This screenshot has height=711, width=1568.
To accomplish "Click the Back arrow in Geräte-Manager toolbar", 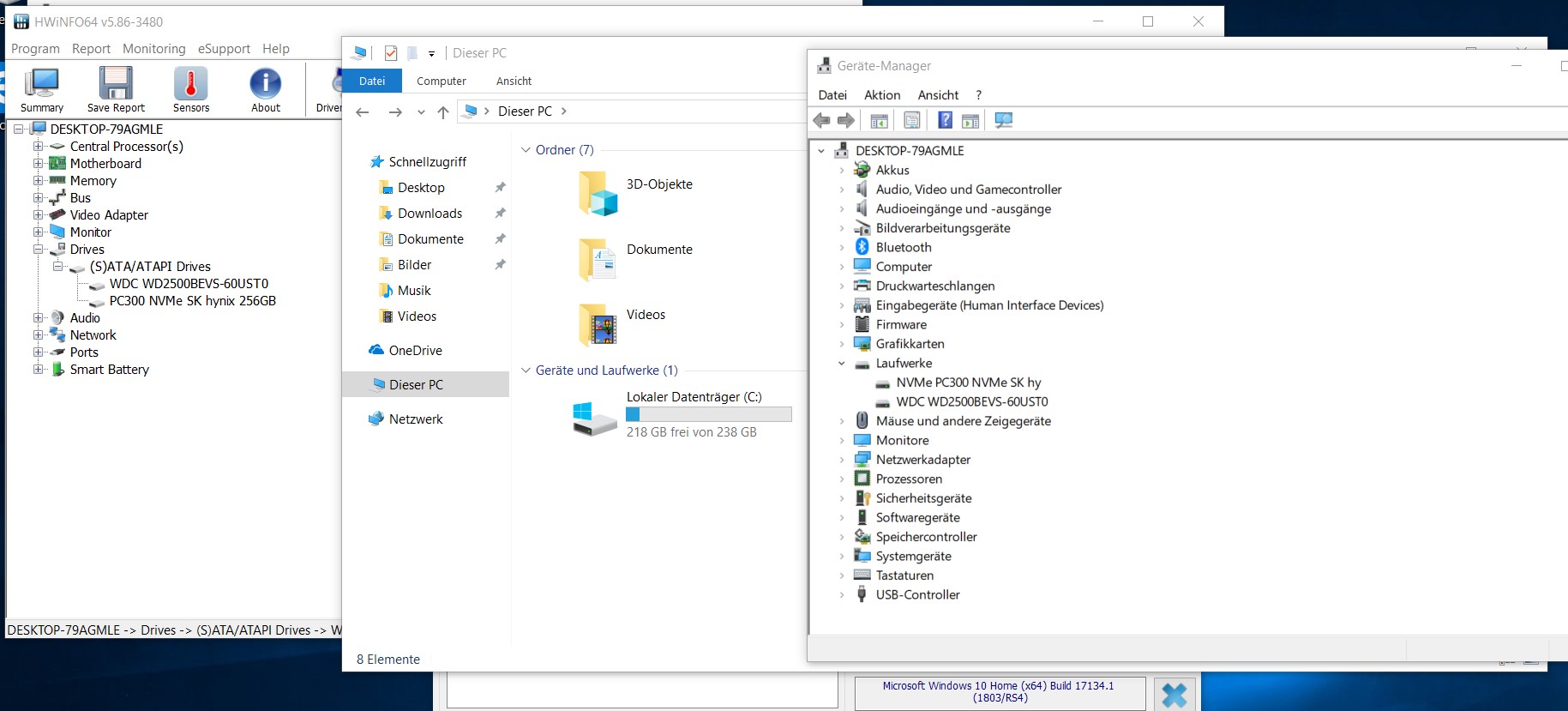I will coord(821,120).
